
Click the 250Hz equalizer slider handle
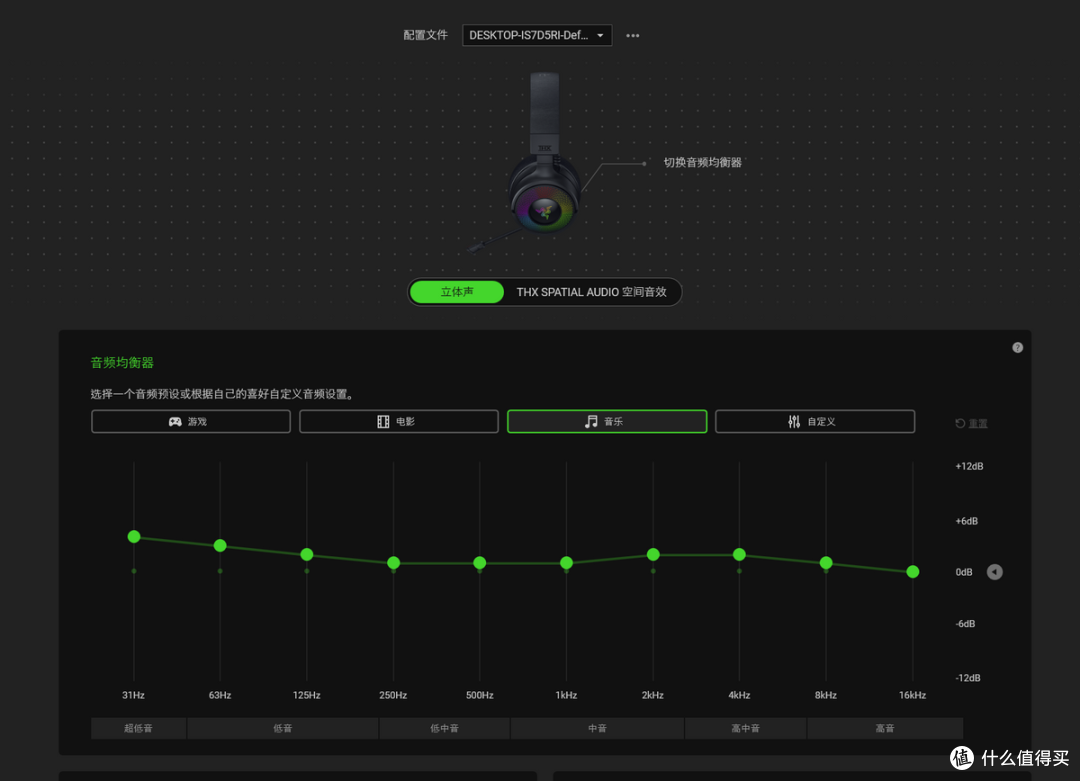(393, 563)
